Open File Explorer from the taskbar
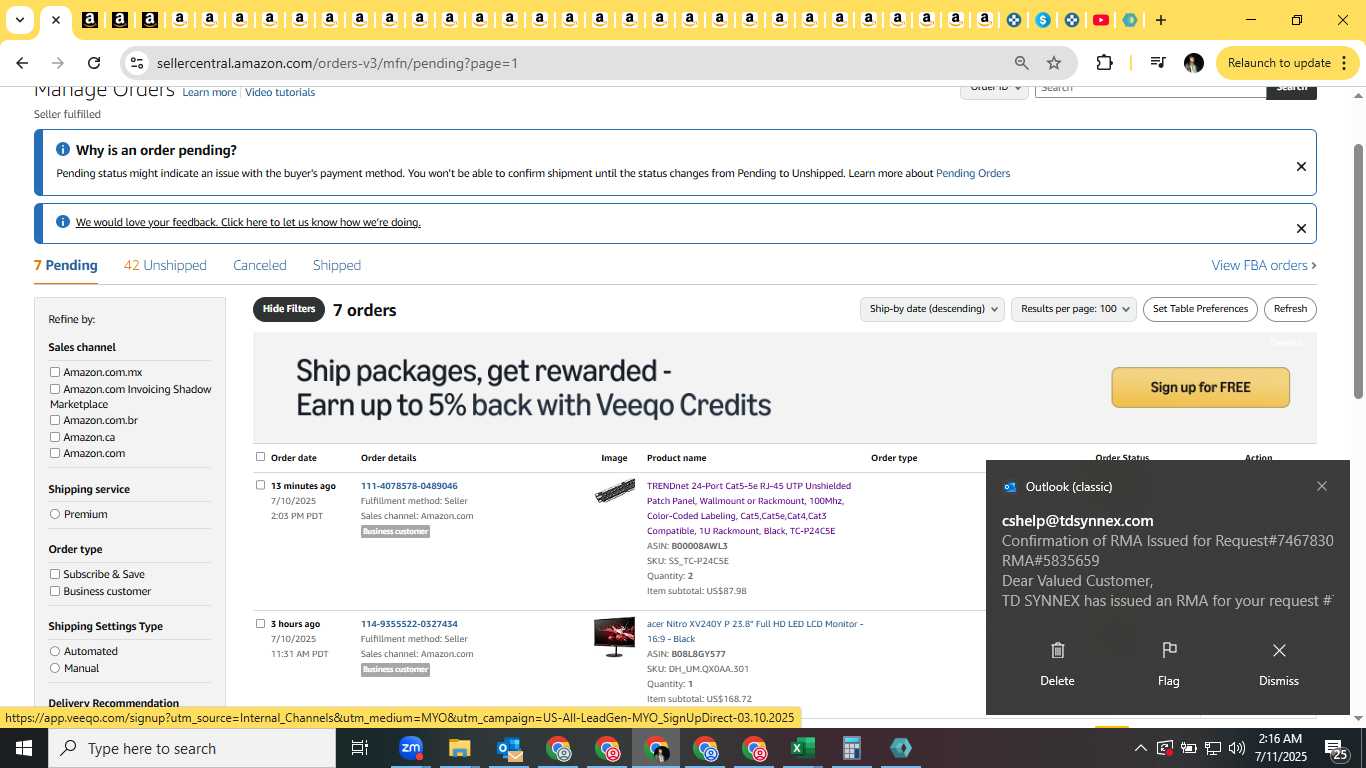Image resolution: width=1366 pixels, height=768 pixels. [459, 748]
